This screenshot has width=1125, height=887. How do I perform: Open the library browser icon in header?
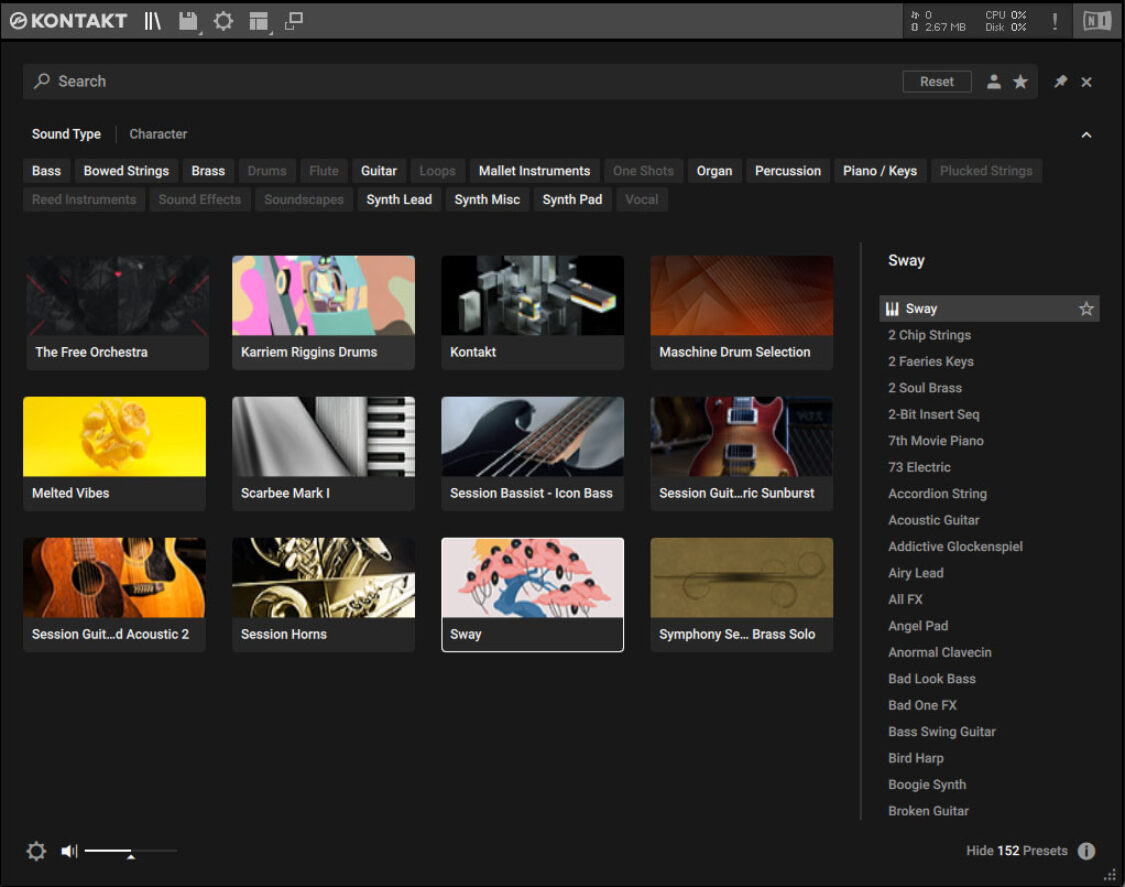pyautogui.click(x=152, y=21)
